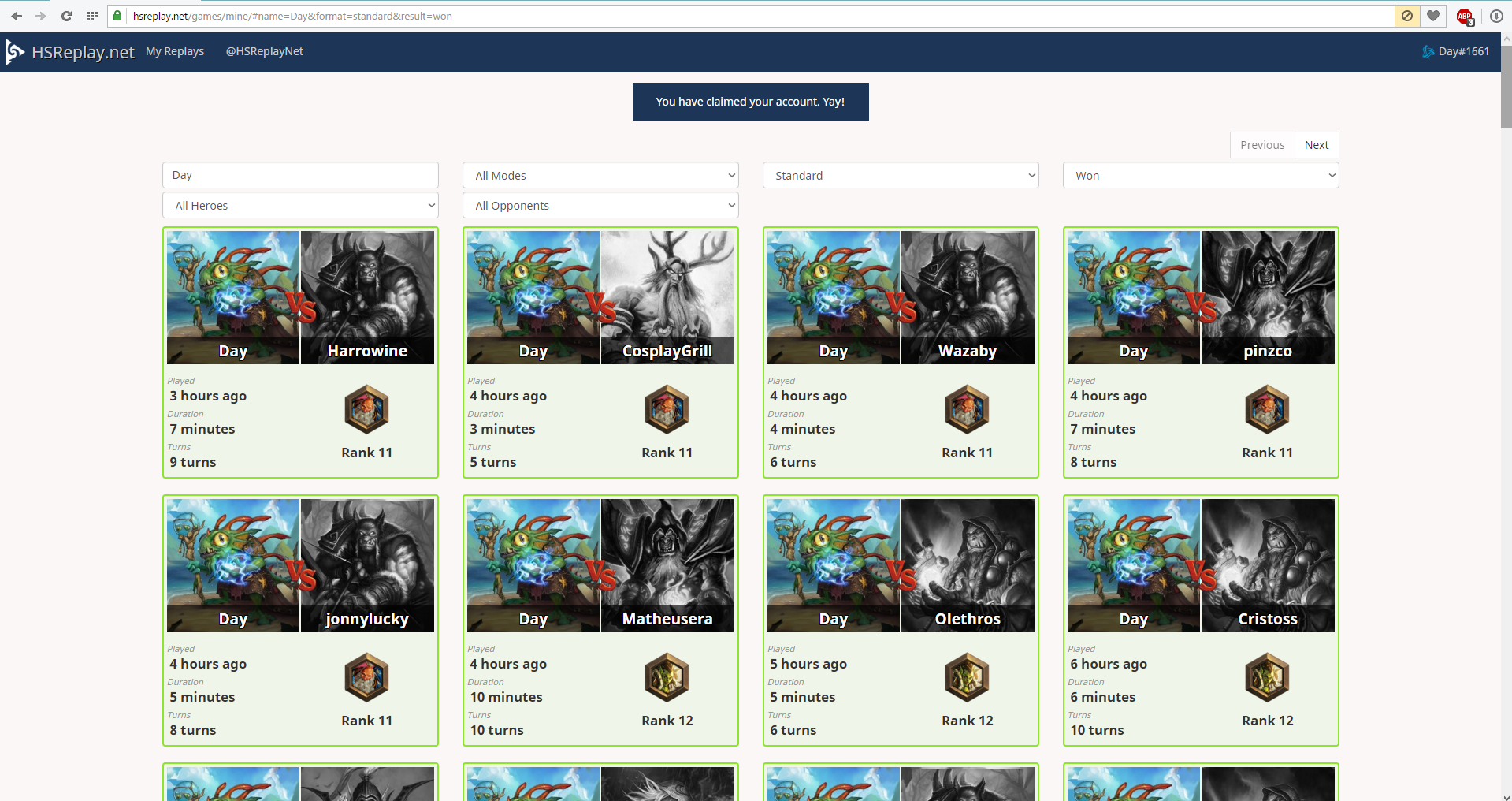Open replay against CosplayGrill
The height and width of the screenshot is (801, 1512).
600,352
